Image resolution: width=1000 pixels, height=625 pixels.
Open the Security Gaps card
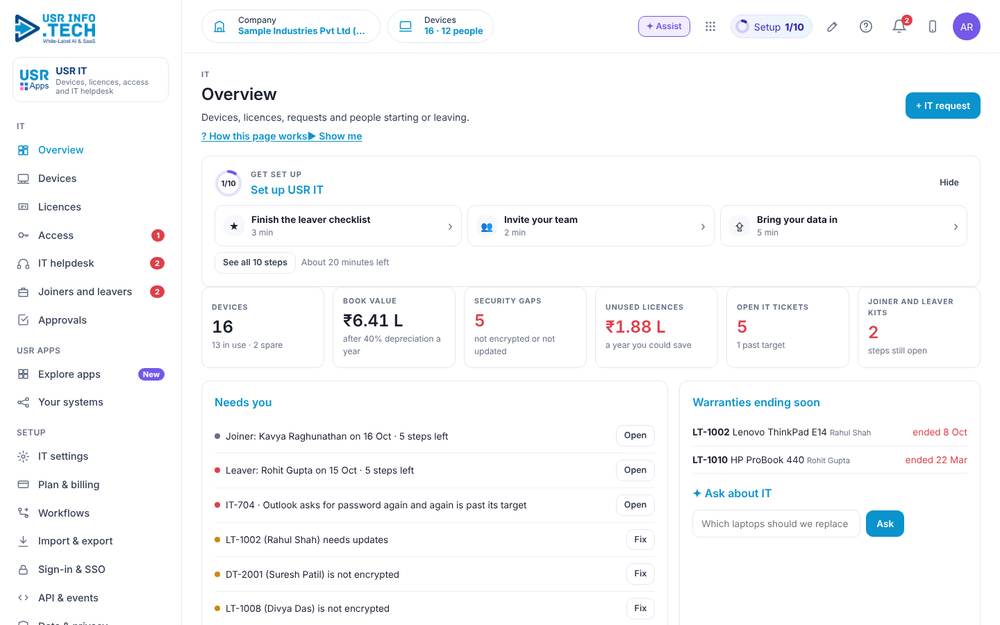click(x=525, y=327)
